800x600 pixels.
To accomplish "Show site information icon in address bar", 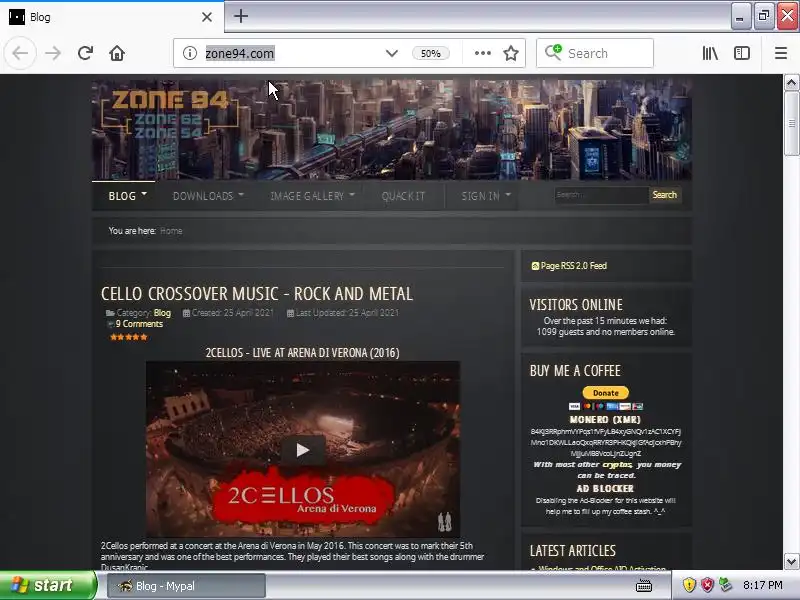I will (190, 53).
